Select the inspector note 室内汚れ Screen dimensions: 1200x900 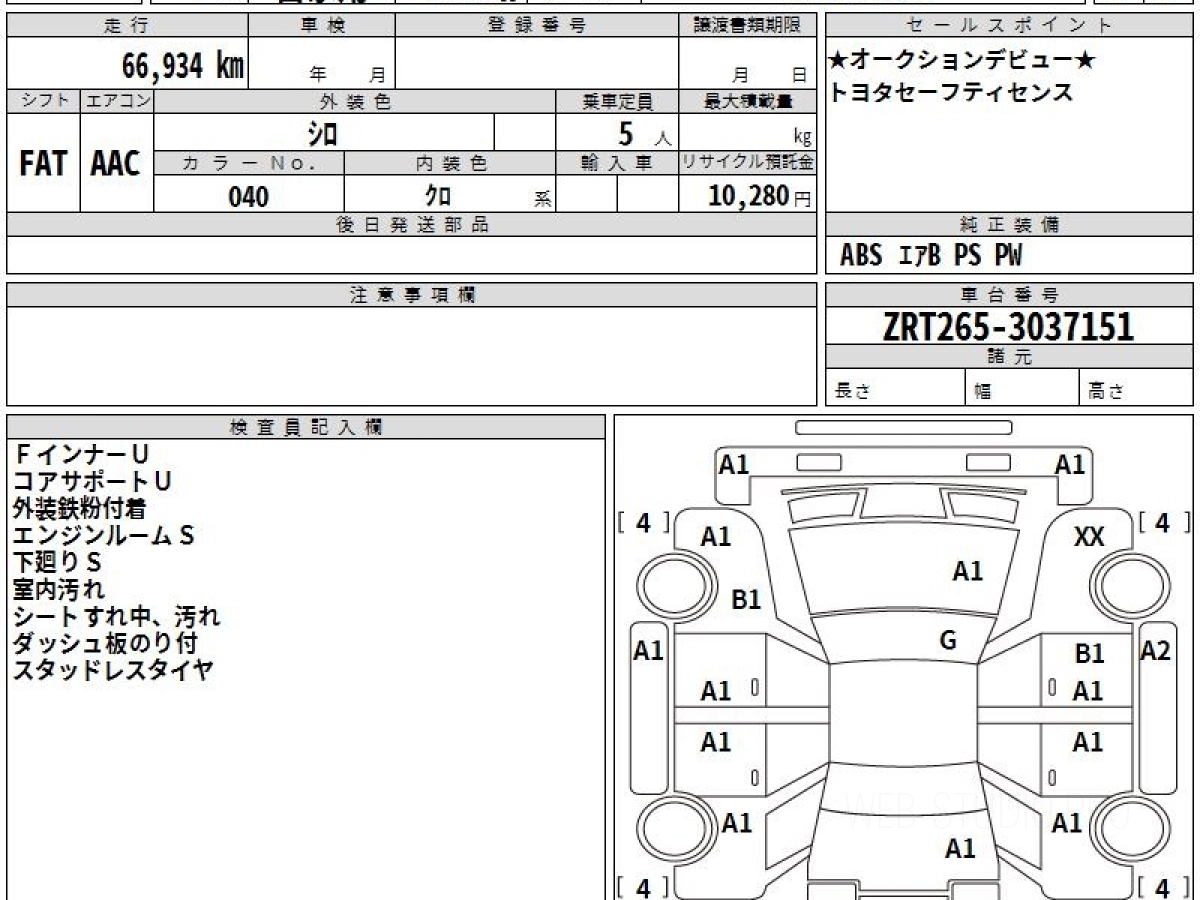[x=58, y=589]
